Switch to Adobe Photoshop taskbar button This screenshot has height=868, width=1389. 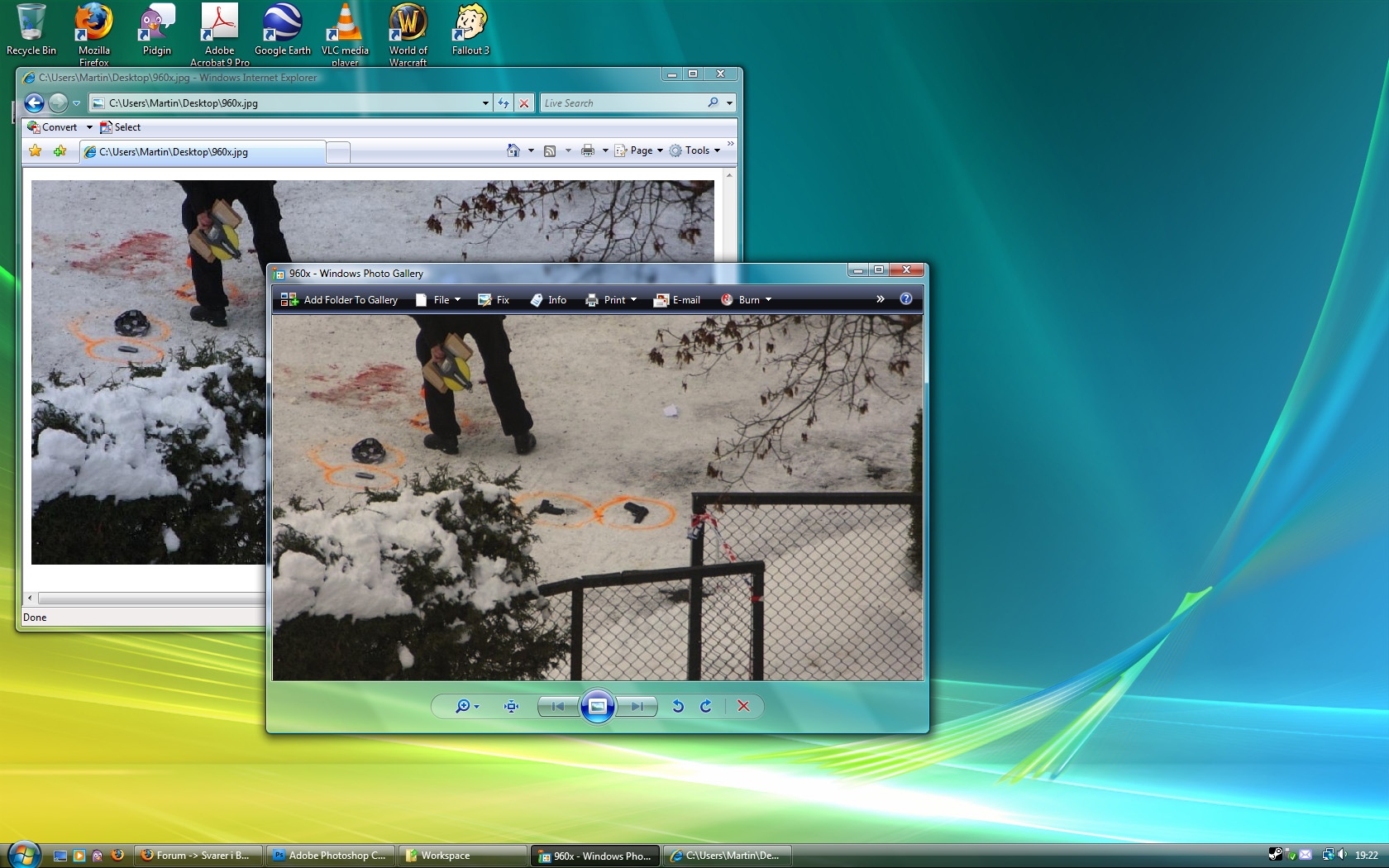point(331,856)
